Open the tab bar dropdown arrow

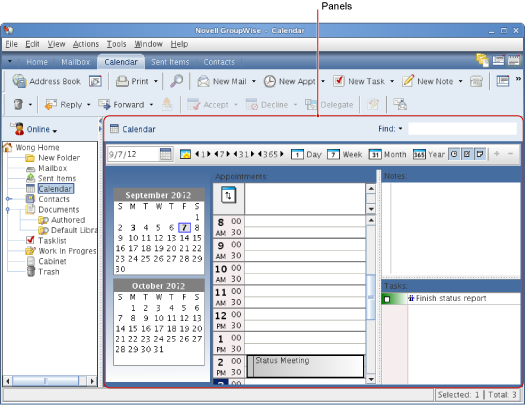click(10, 61)
